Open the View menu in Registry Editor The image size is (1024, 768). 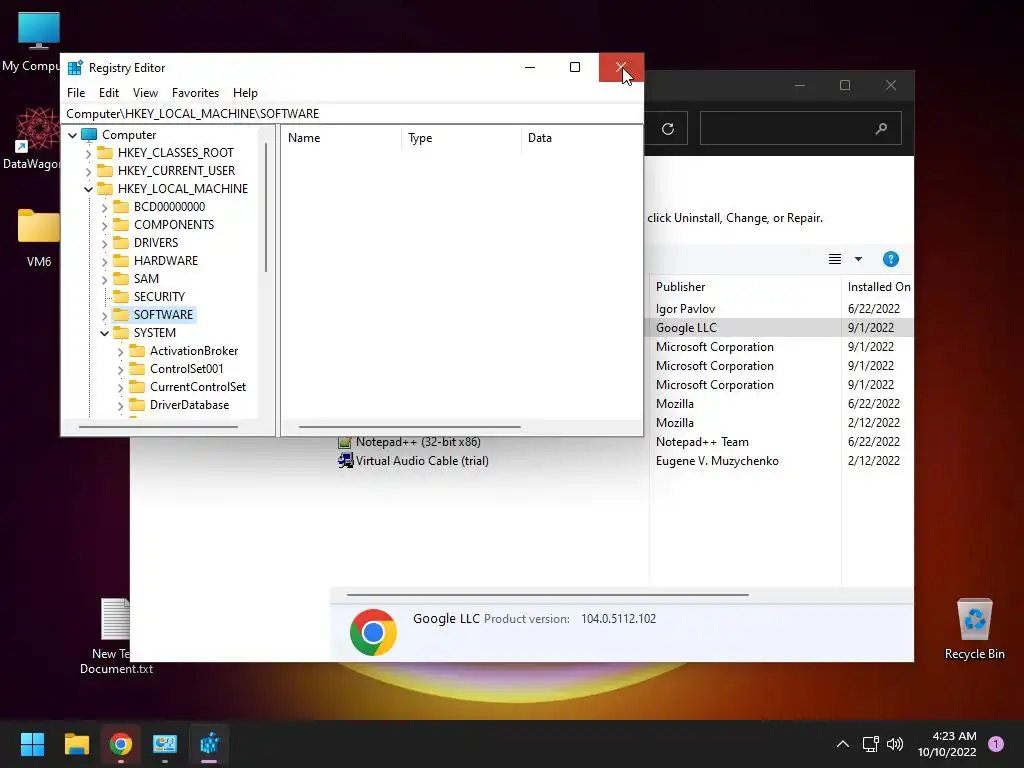click(145, 93)
